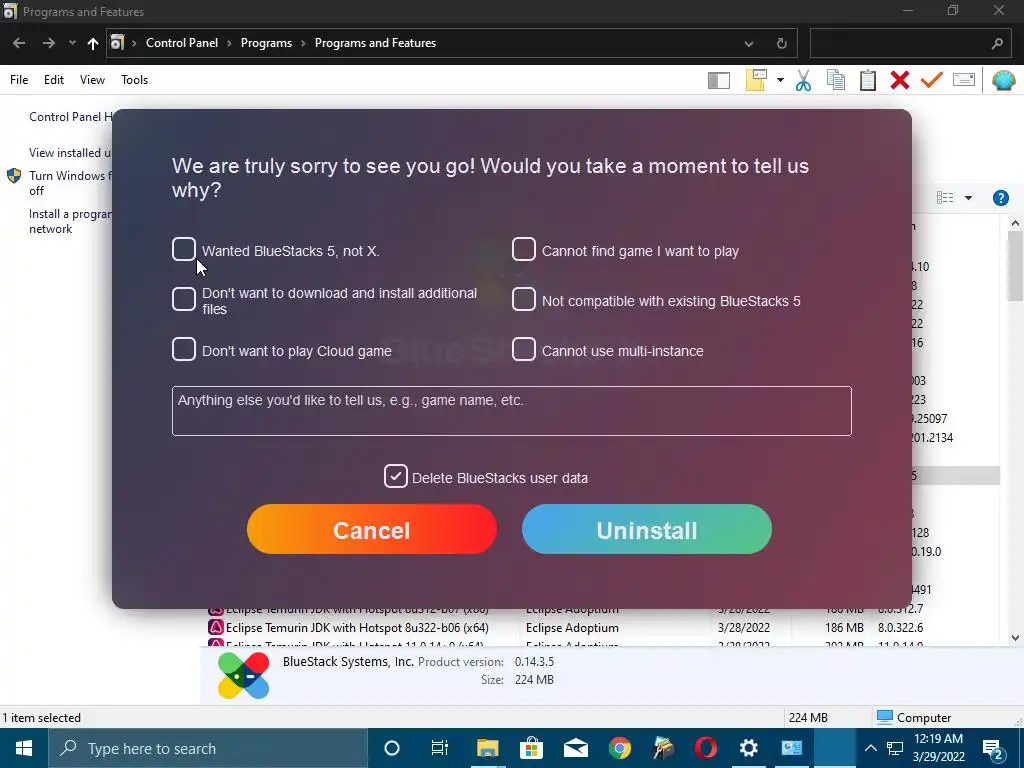The image size is (1024, 768).
Task: Click the orange Cancel button
Action: 372,530
